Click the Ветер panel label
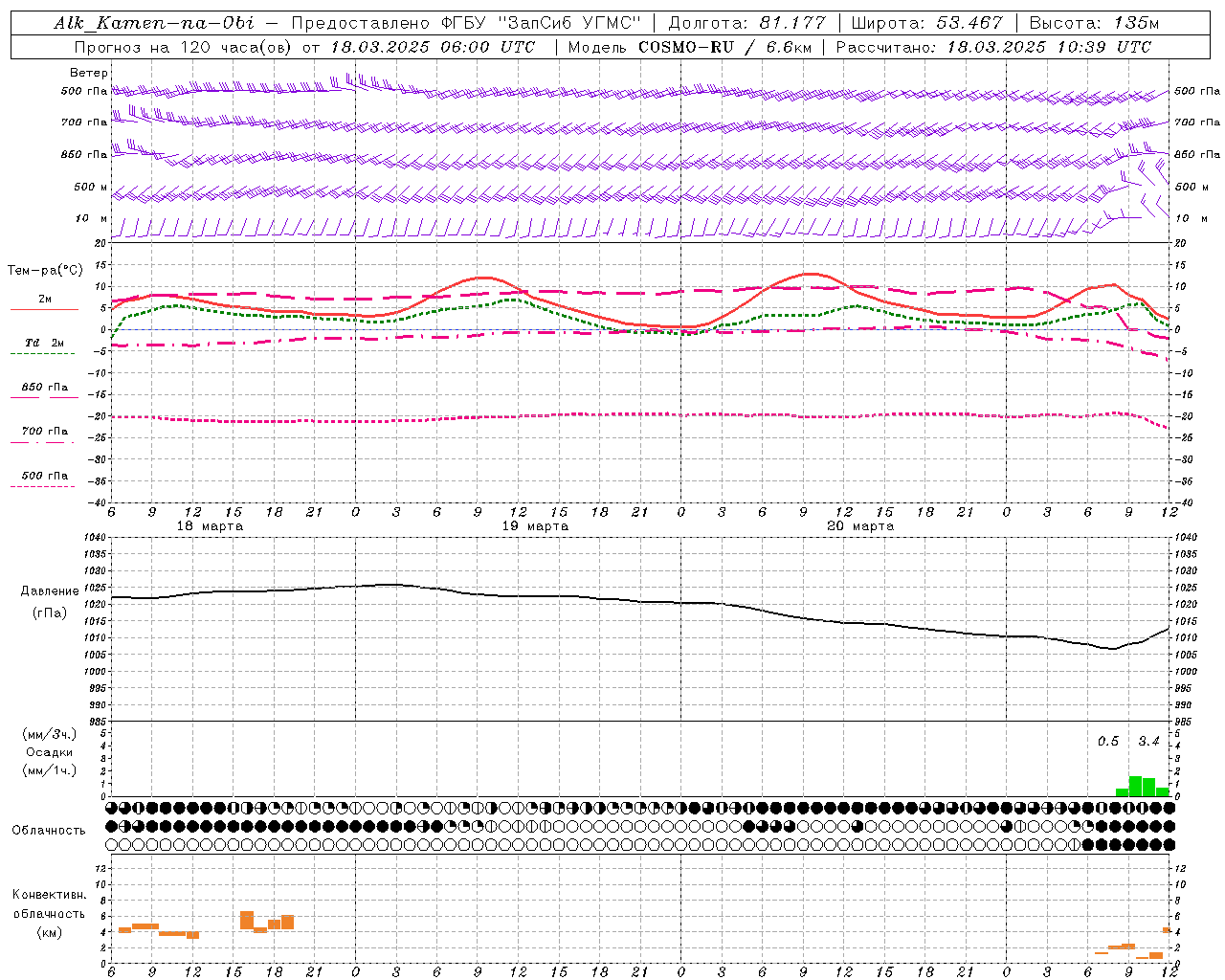 (89, 73)
